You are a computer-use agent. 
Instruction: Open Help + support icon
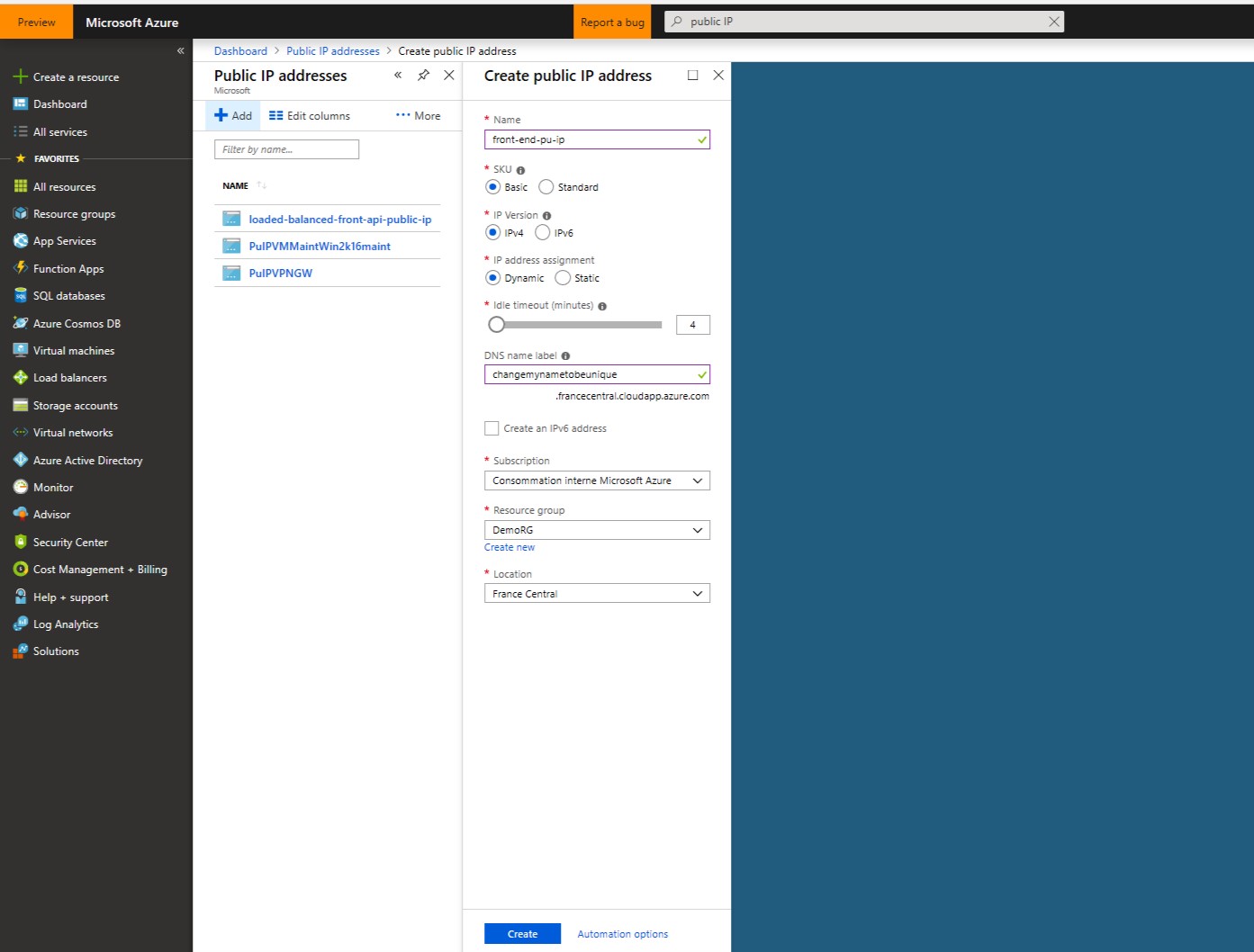coord(21,597)
